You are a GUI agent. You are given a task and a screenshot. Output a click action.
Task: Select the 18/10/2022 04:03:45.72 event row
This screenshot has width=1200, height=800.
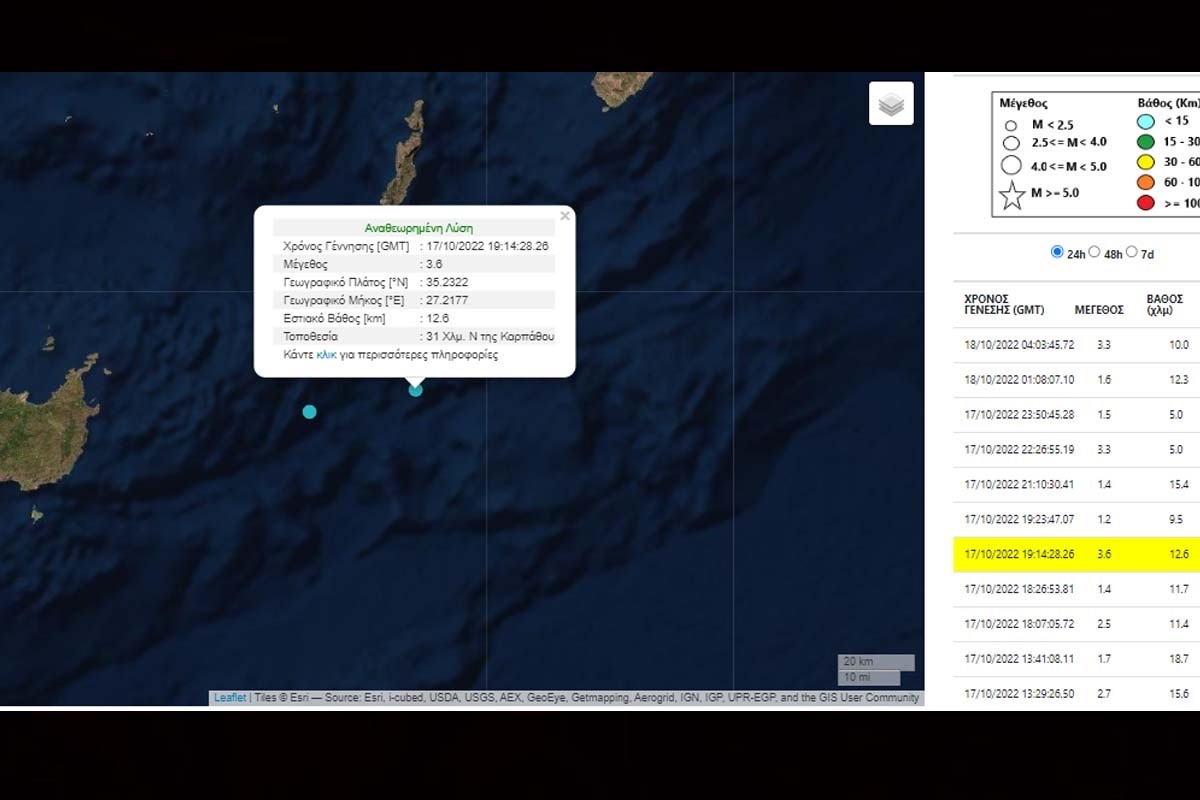pos(1075,345)
